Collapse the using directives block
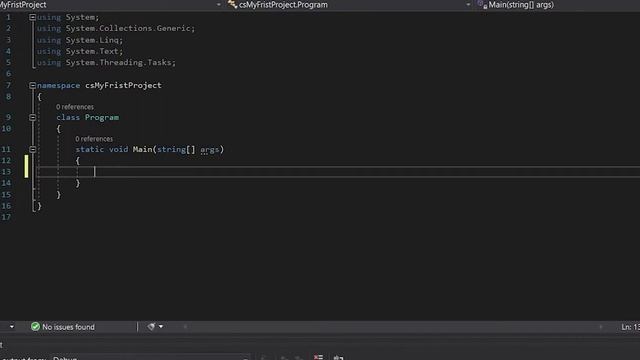 click(x=32, y=17)
